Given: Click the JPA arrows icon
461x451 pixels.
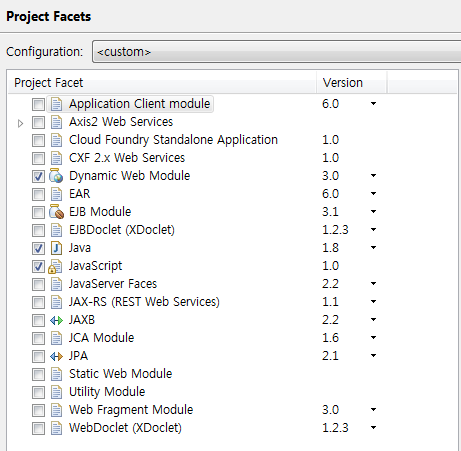Looking at the screenshot, I should [56, 356].
